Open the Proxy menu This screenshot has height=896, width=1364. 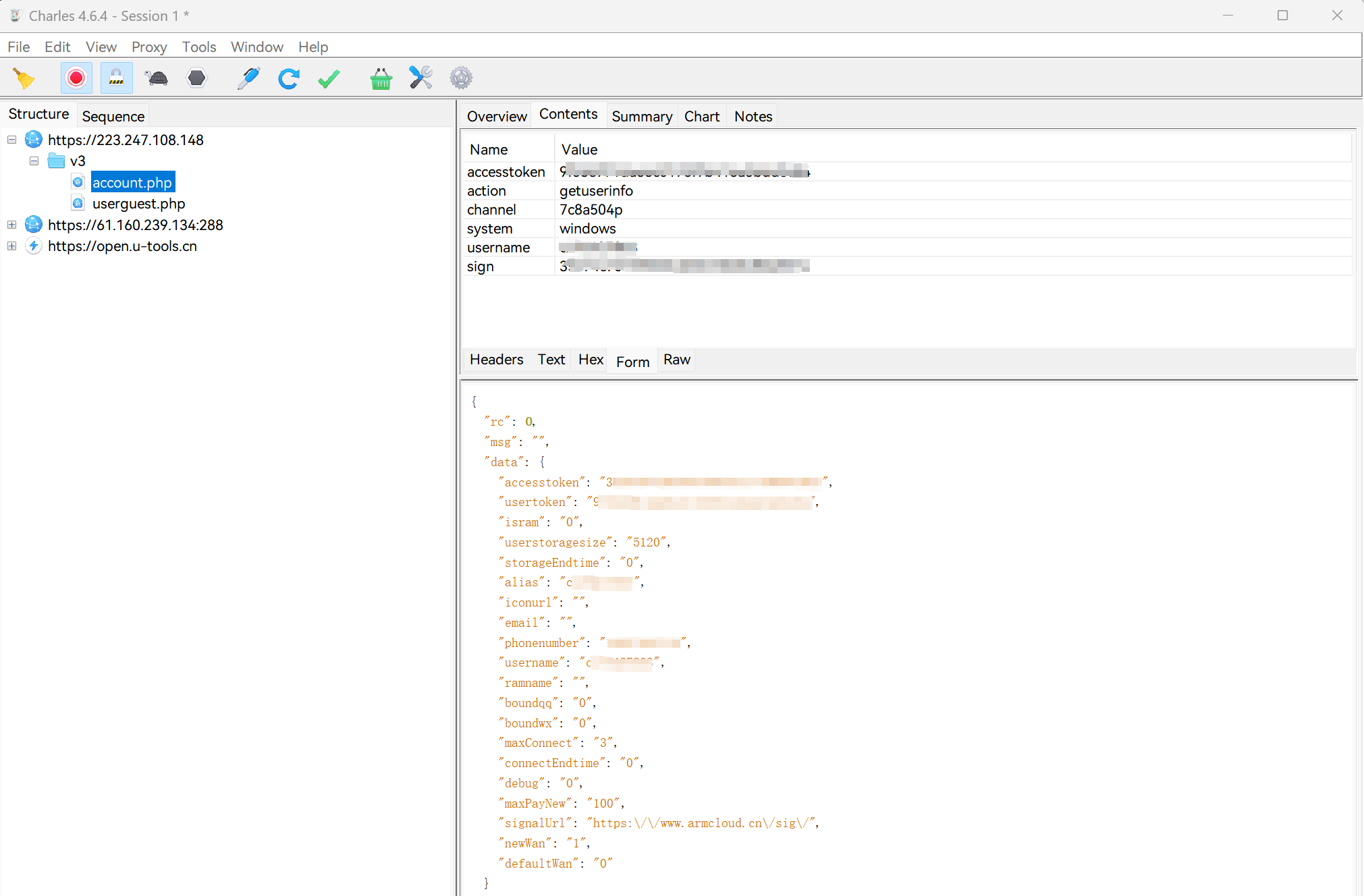point(148,47)
